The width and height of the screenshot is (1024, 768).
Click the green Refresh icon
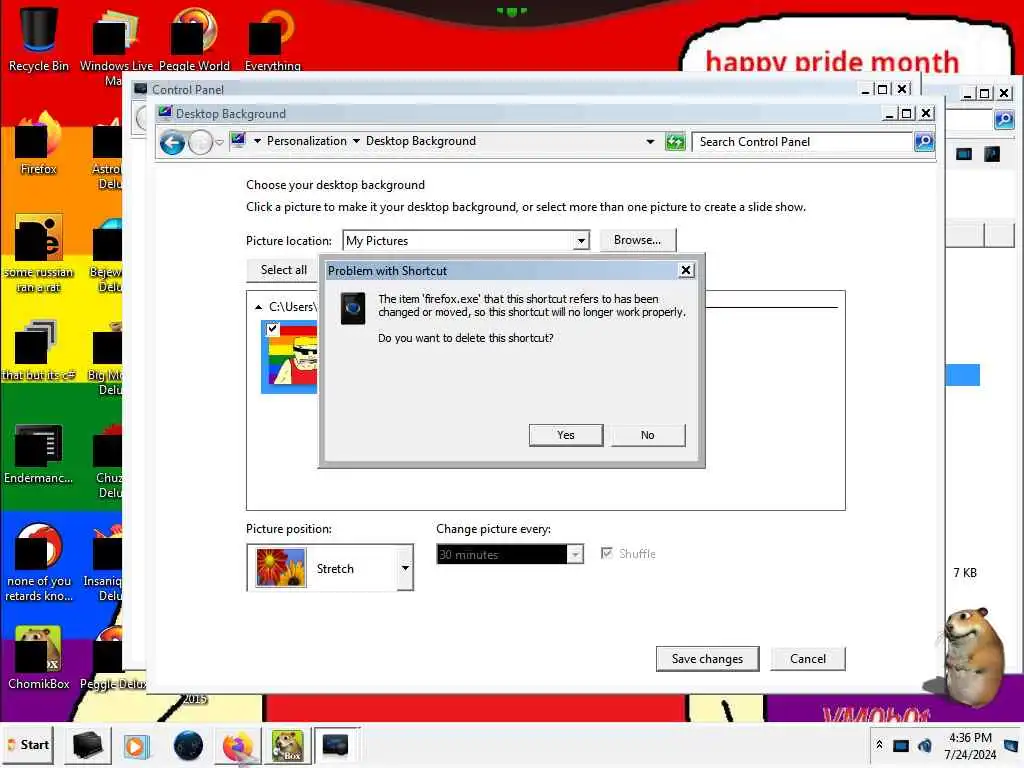tap(675, 142)
